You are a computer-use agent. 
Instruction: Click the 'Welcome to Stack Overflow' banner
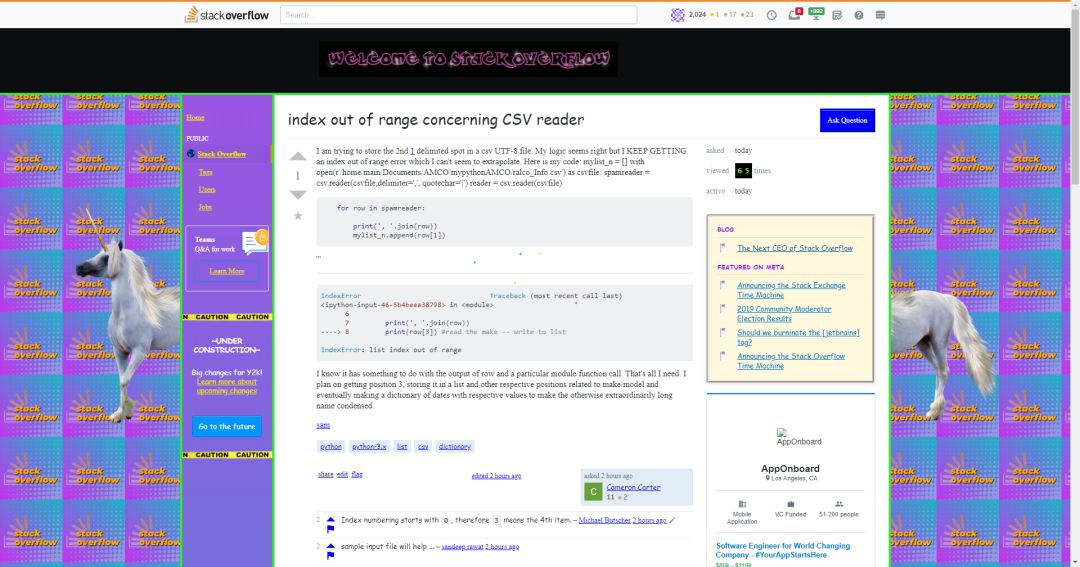tap(468, 59)
